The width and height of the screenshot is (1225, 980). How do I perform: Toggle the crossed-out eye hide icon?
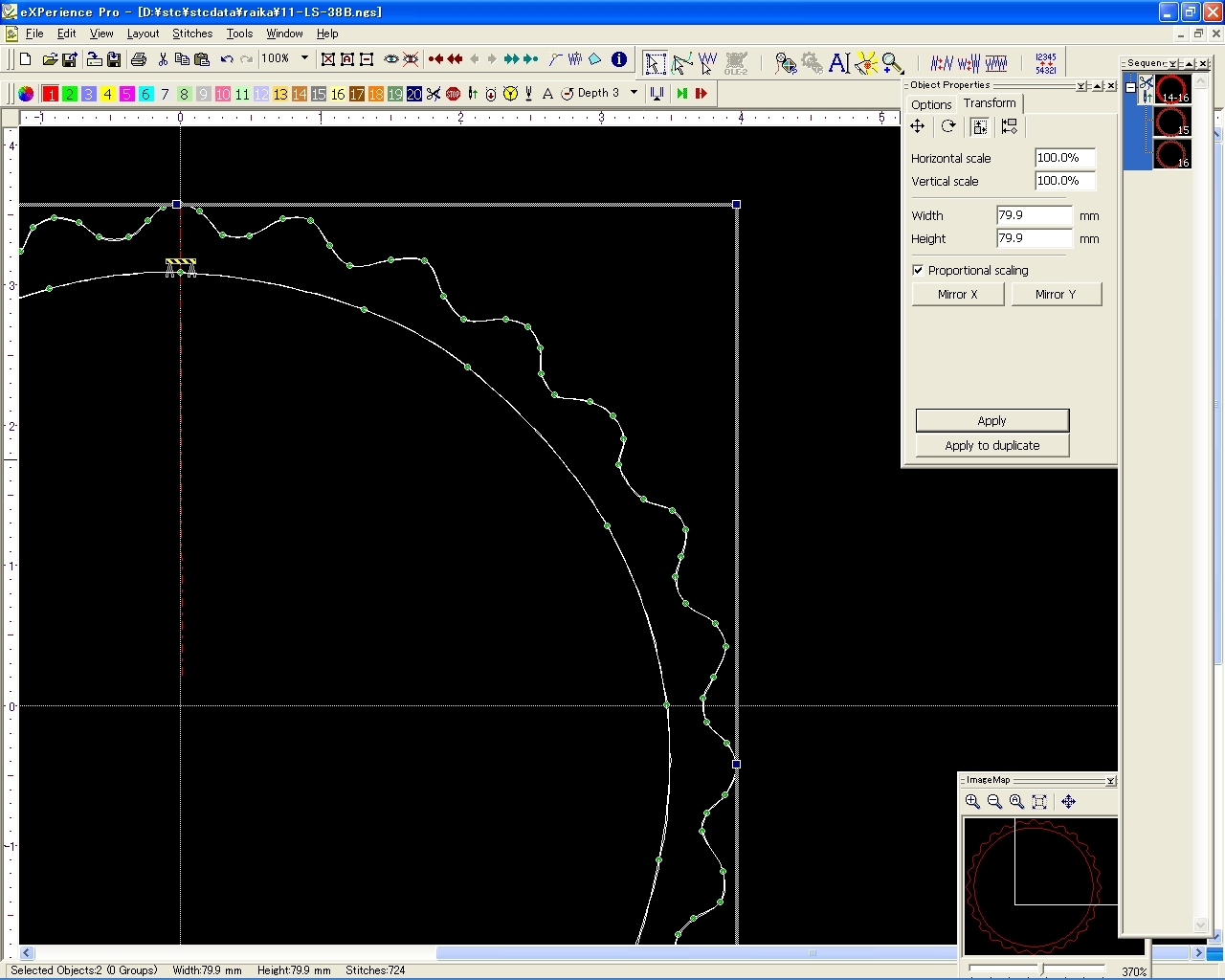tap(411, 59)
